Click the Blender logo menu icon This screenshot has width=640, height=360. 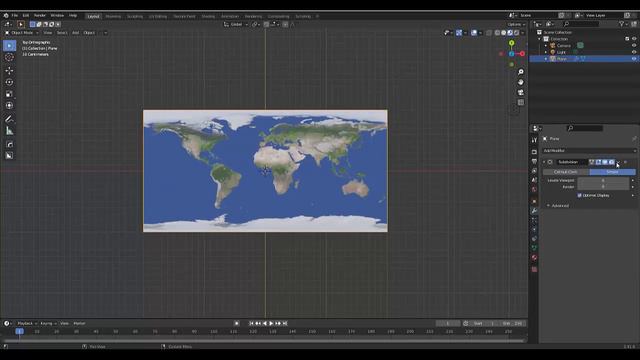tap(6, 16)
